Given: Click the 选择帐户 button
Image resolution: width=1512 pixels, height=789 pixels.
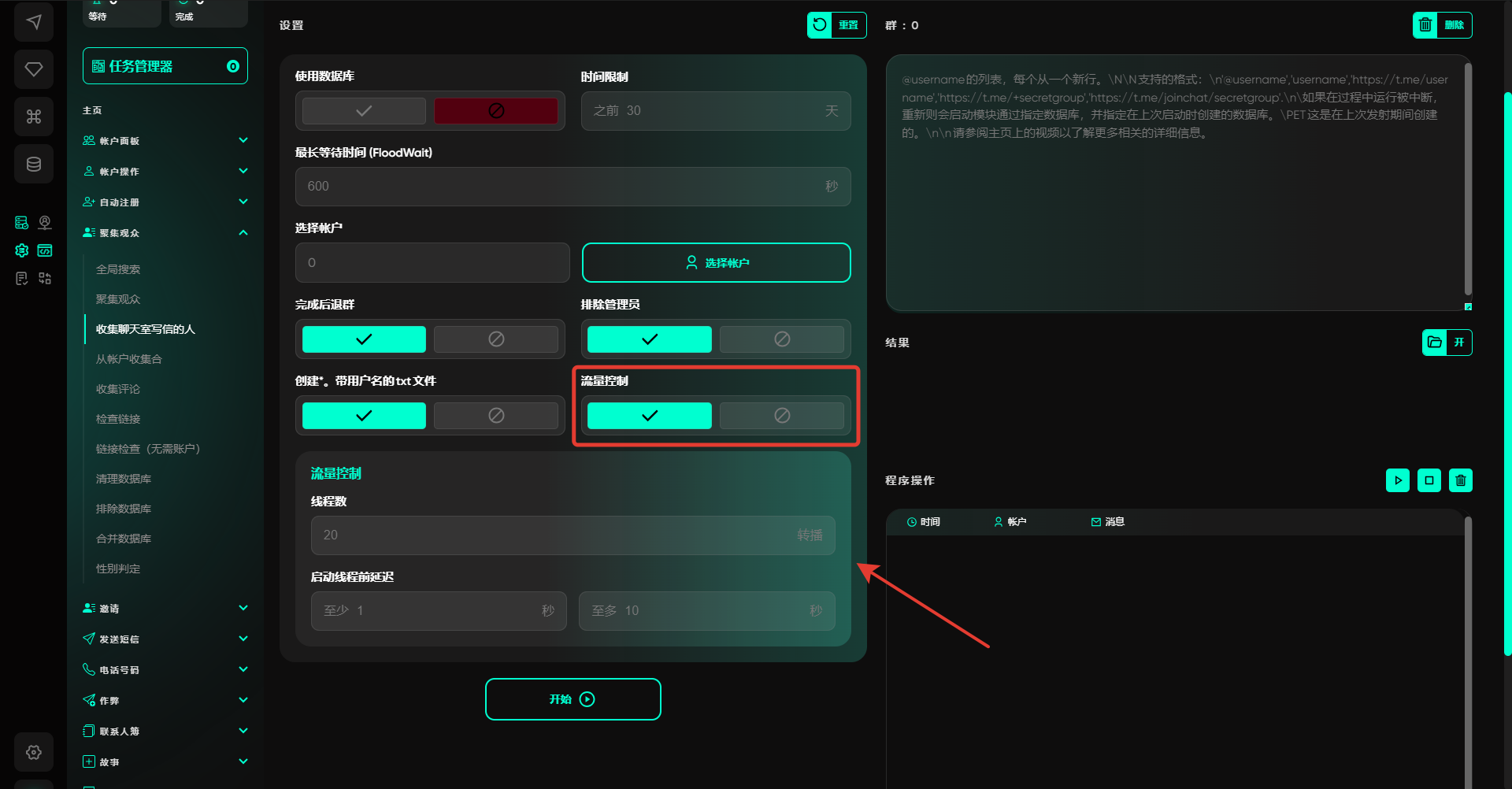Looking at the screenshot, I should (716, 263).
